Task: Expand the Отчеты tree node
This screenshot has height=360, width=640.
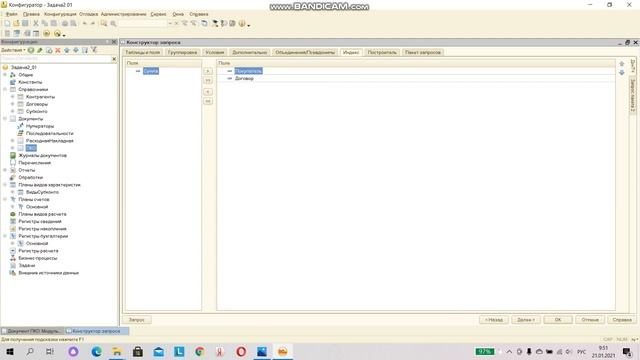Action: click(5, 170)
